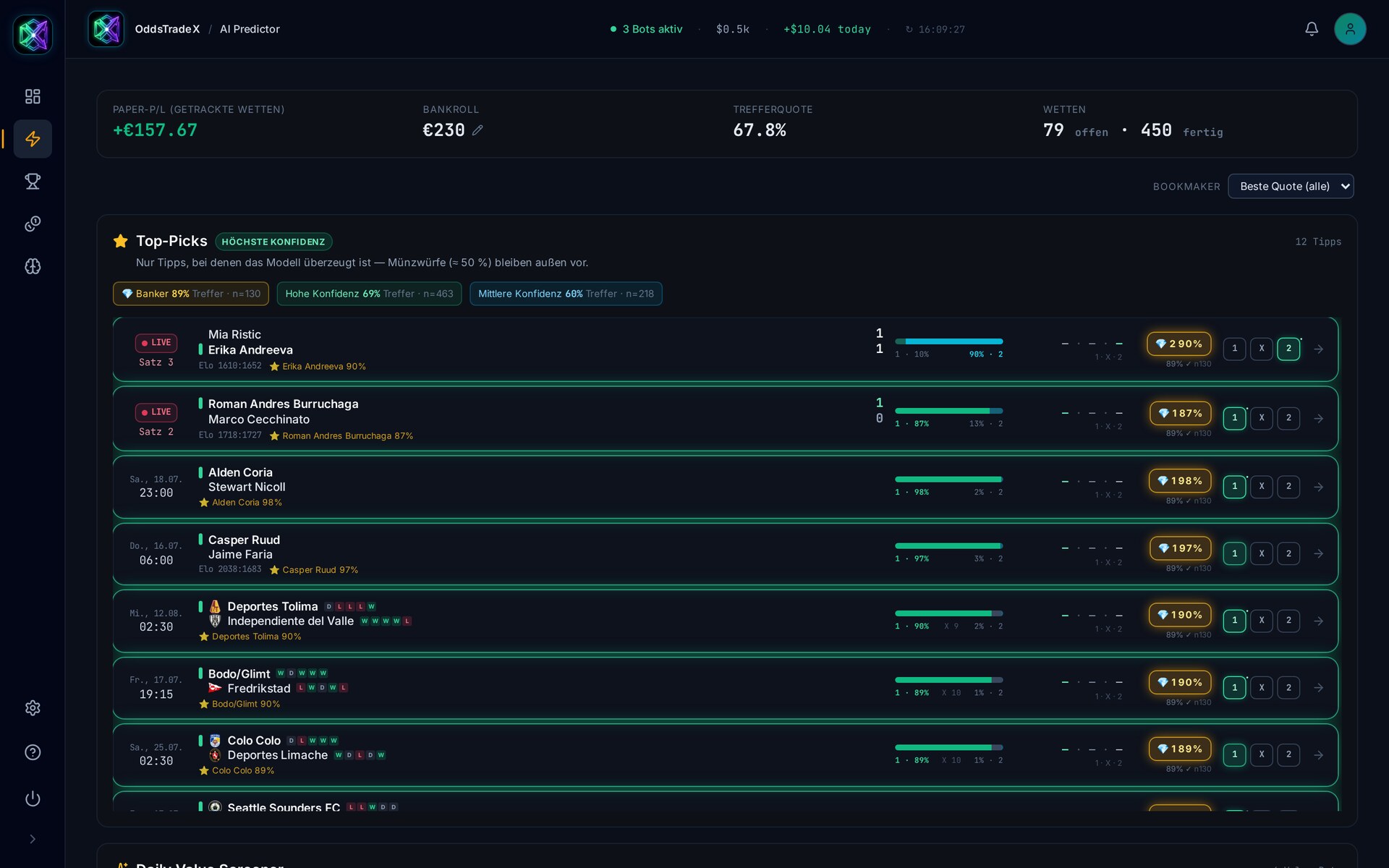Open Alden Coria match details arrow

(x=1319, y=487)
